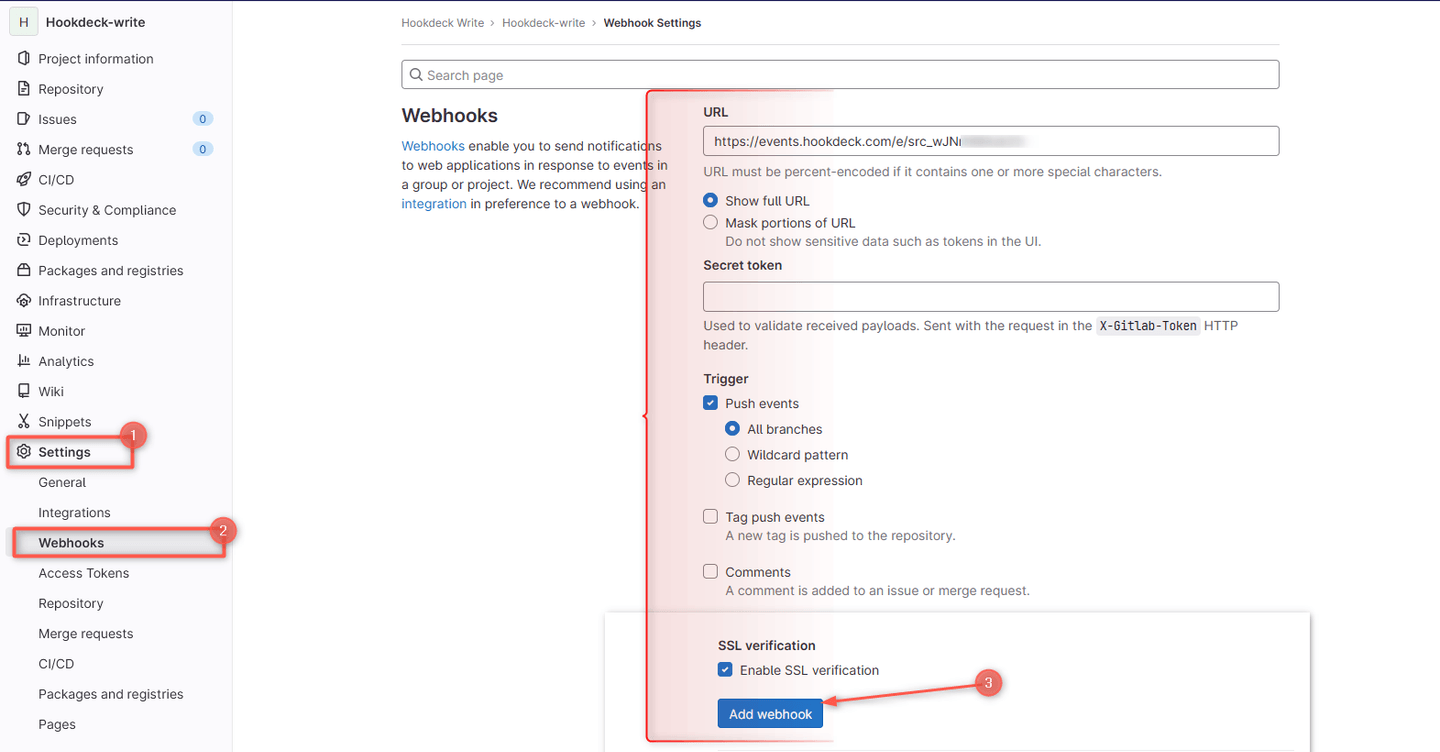Enable the Tag push events checkbox
The height and width of the screenshot is (752, 1440).
pyautogui.click(x=710, y=516)
